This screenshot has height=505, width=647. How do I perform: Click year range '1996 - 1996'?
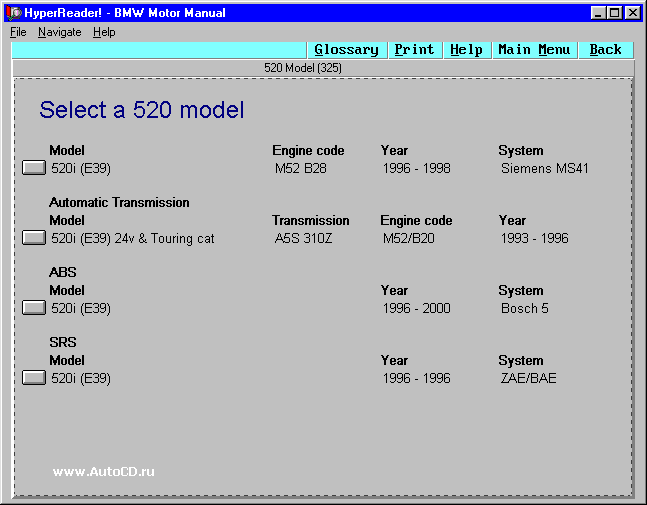click(416, 378)
